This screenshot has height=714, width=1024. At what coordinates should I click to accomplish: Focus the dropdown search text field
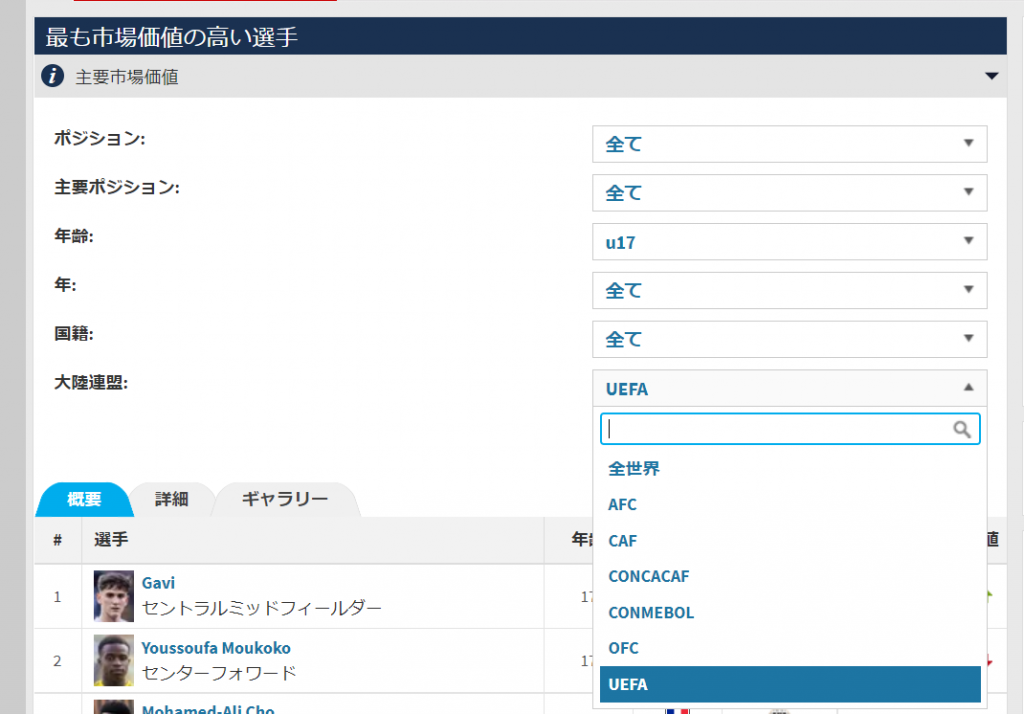point(777,429)
